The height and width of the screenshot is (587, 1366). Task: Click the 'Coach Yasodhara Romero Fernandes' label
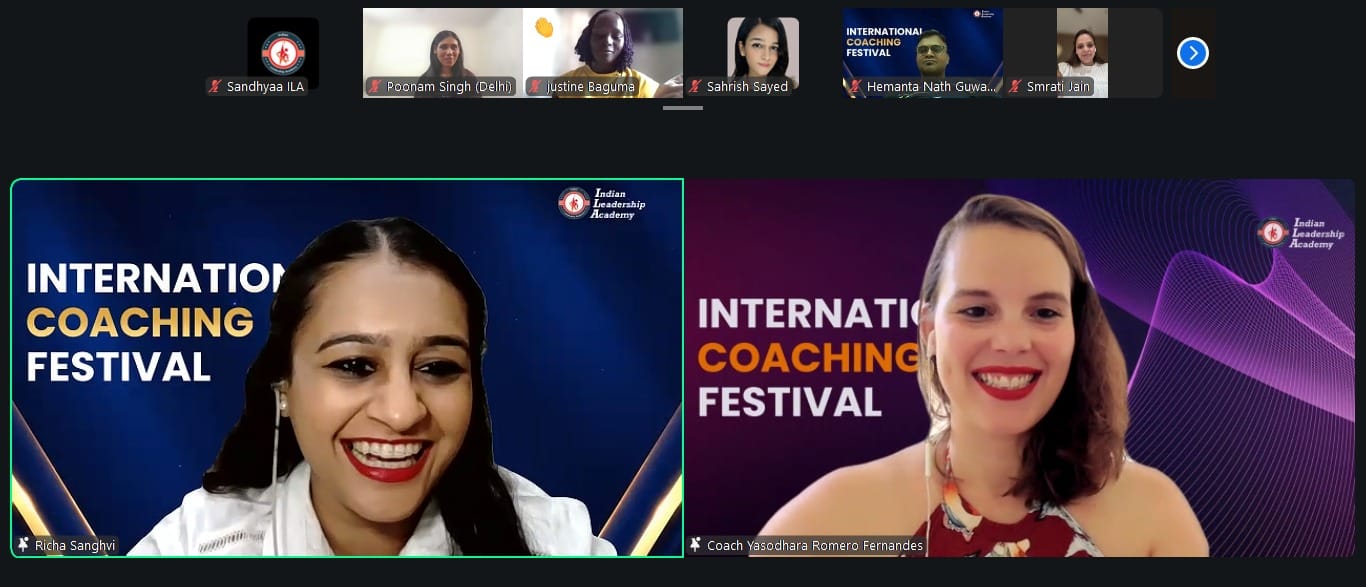pos(815,545)
